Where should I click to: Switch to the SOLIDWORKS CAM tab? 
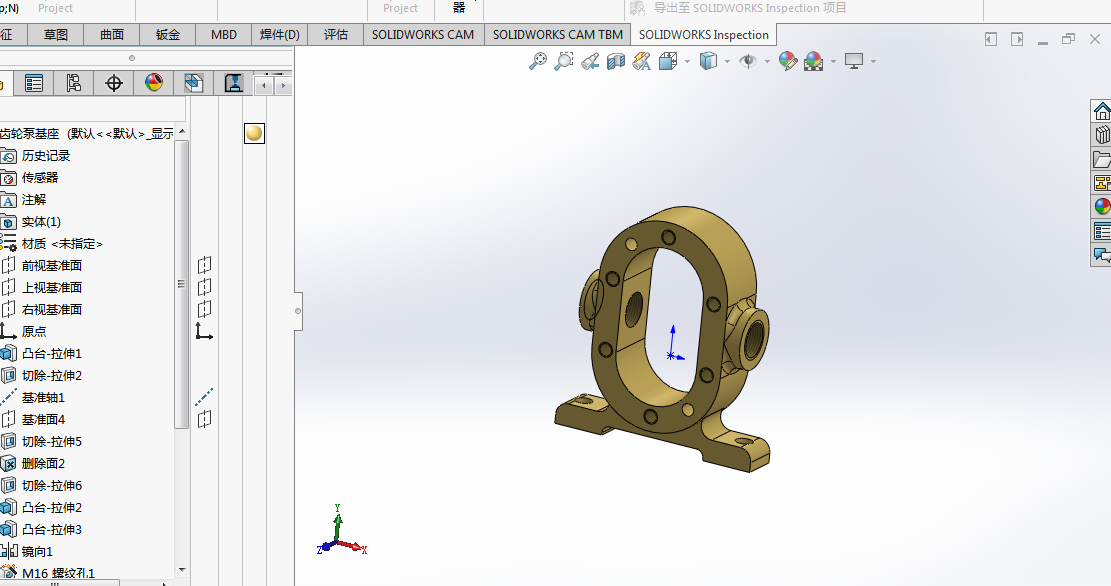tap(423, 35)
